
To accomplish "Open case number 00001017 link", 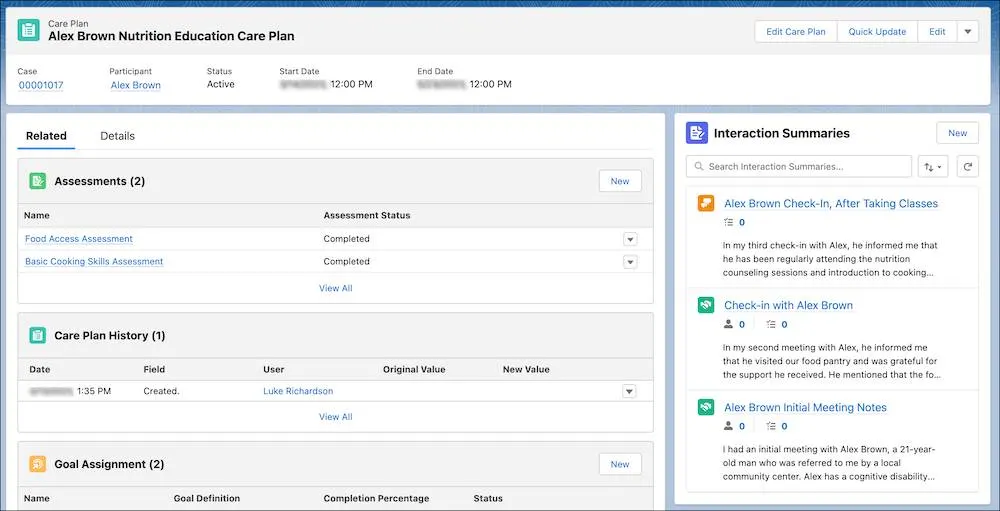I will pyautogui.click(x=41, y=85).
